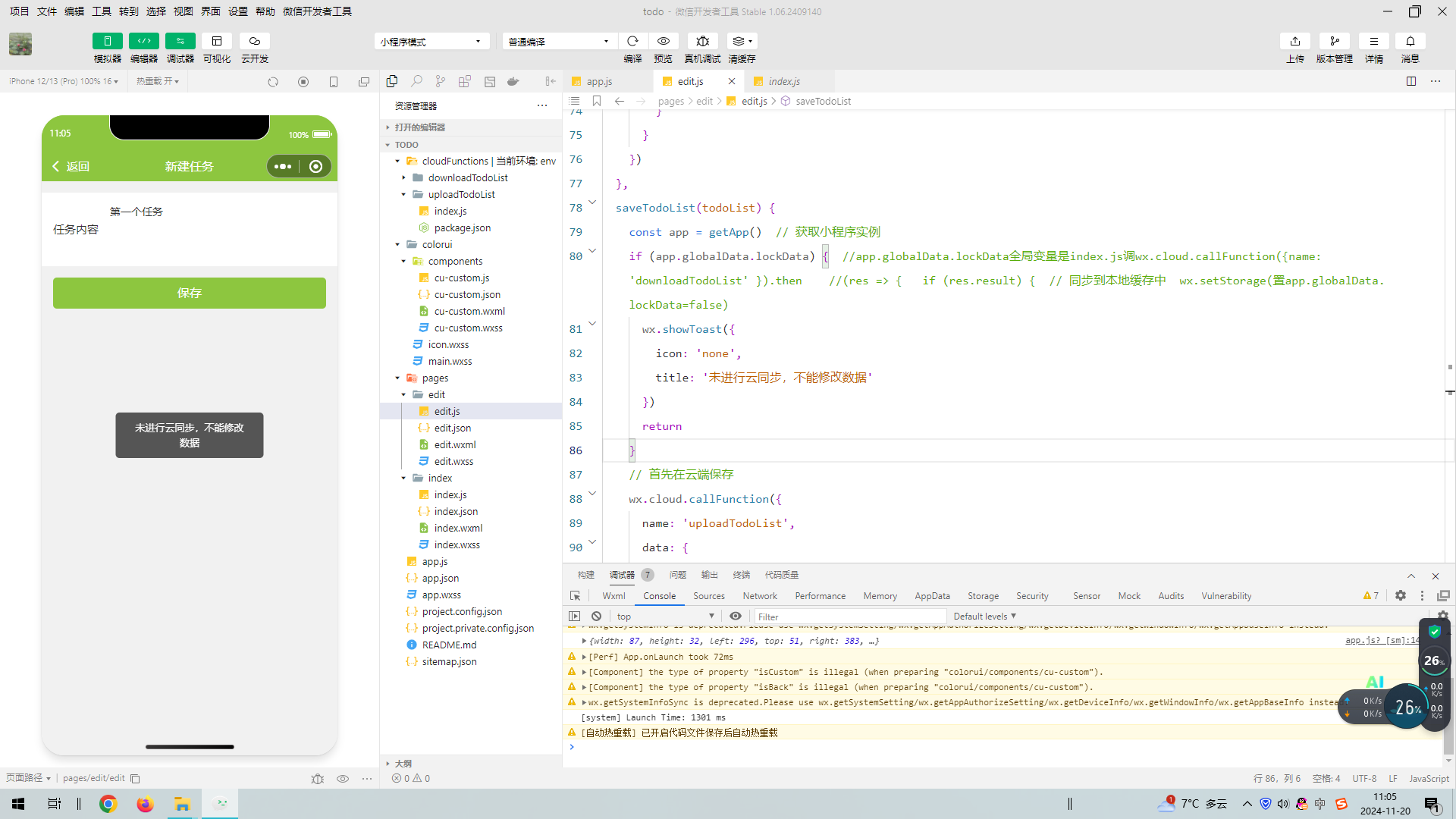Open the Default levels dropdown
Viewport: 1456px width, 819px height.
(984, 617)
